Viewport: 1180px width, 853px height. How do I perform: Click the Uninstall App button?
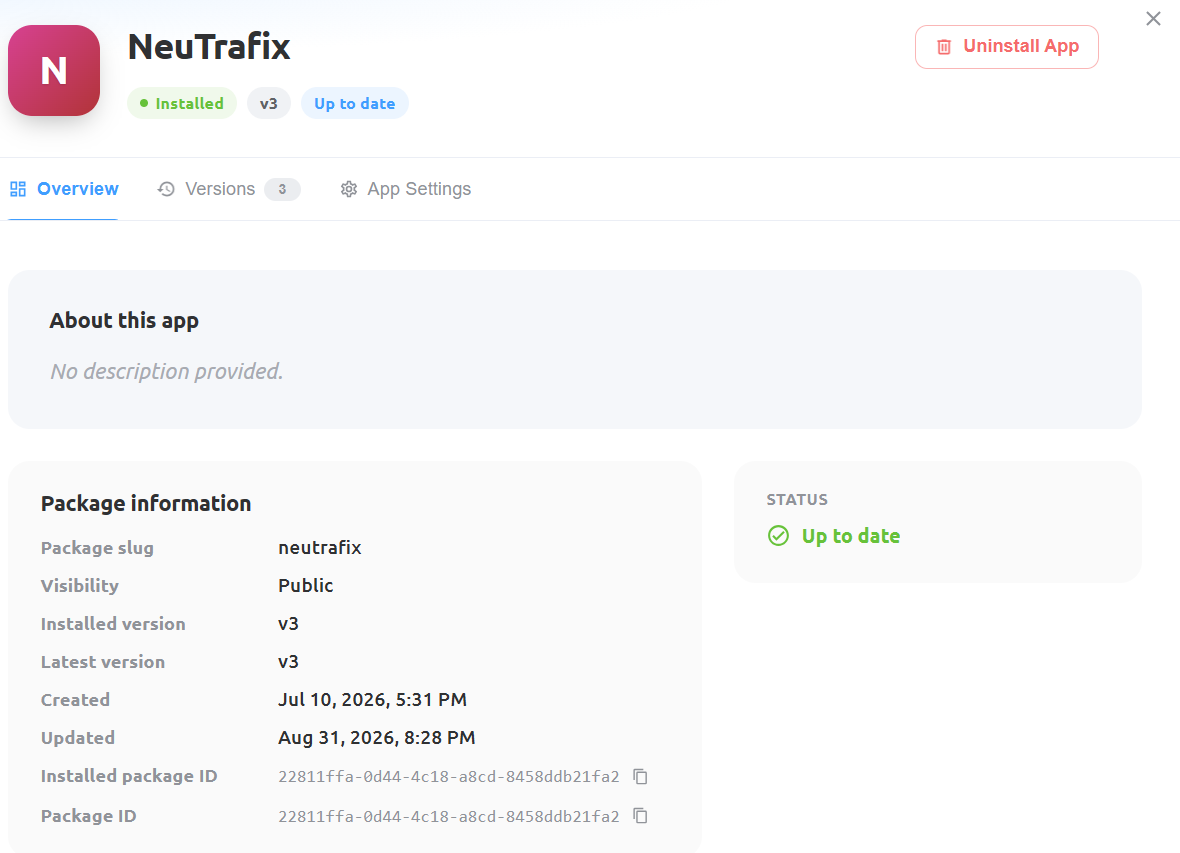[1006, 47]
